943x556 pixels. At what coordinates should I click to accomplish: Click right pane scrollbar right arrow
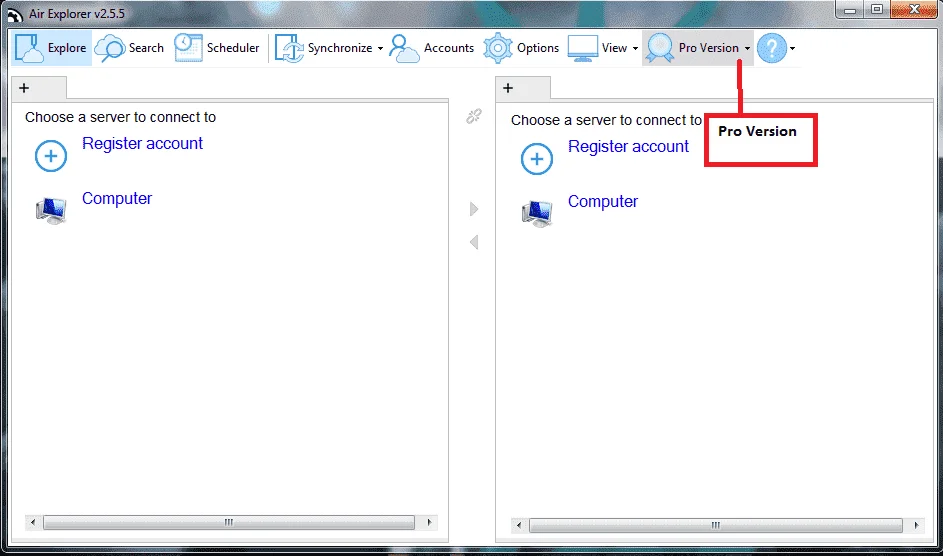click(916, 525)
